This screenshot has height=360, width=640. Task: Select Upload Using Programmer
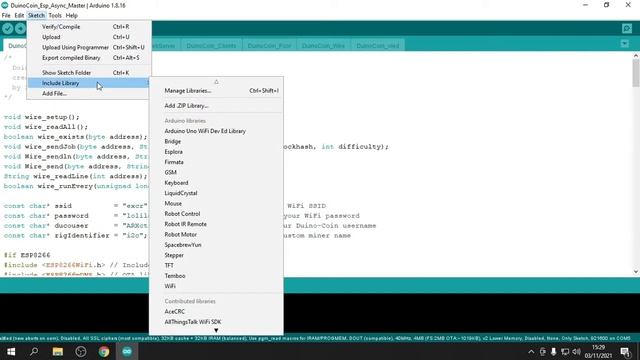tap(89, 47)
